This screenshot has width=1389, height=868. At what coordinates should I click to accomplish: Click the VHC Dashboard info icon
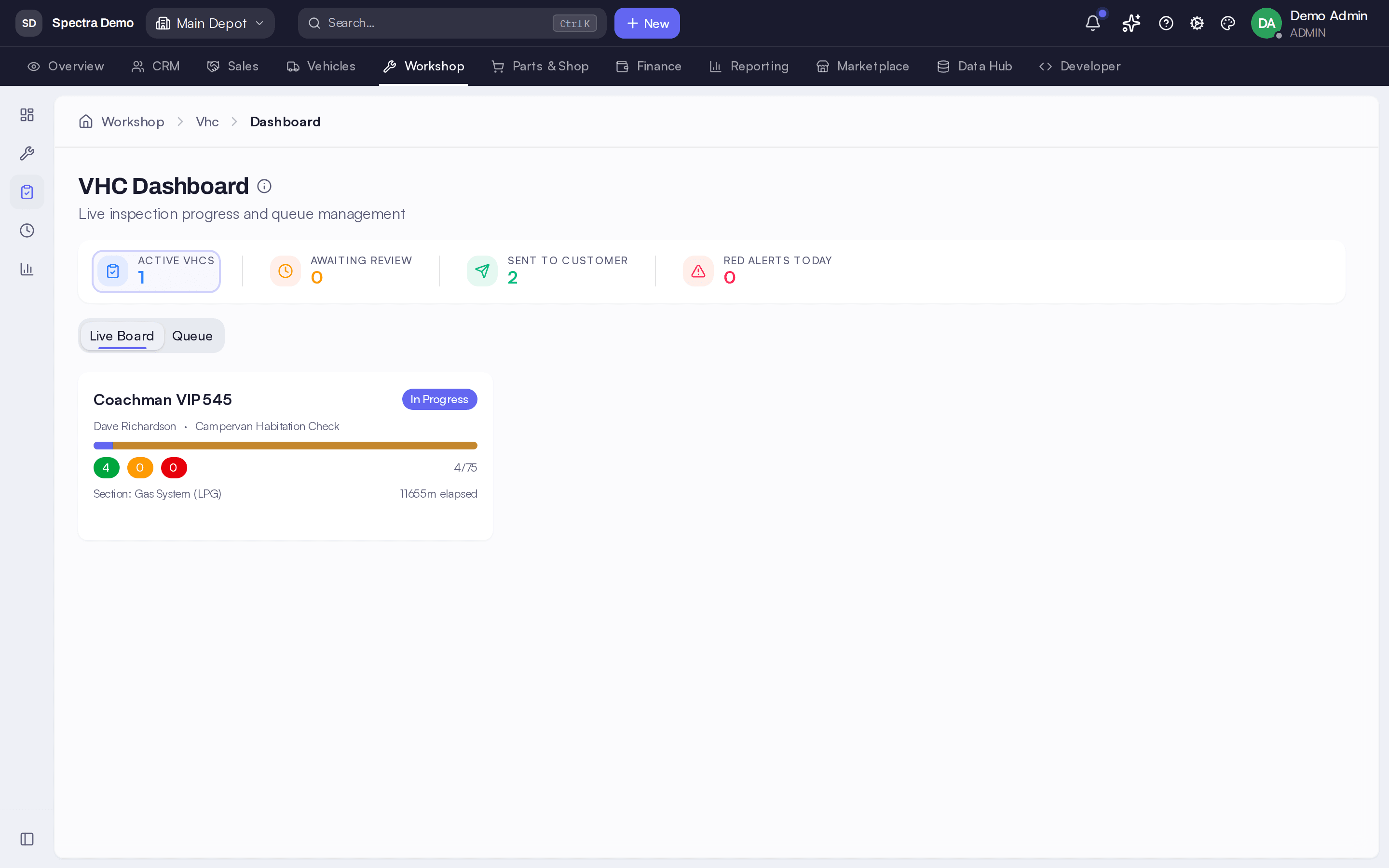pyautogui.click(x=264, y=186)
